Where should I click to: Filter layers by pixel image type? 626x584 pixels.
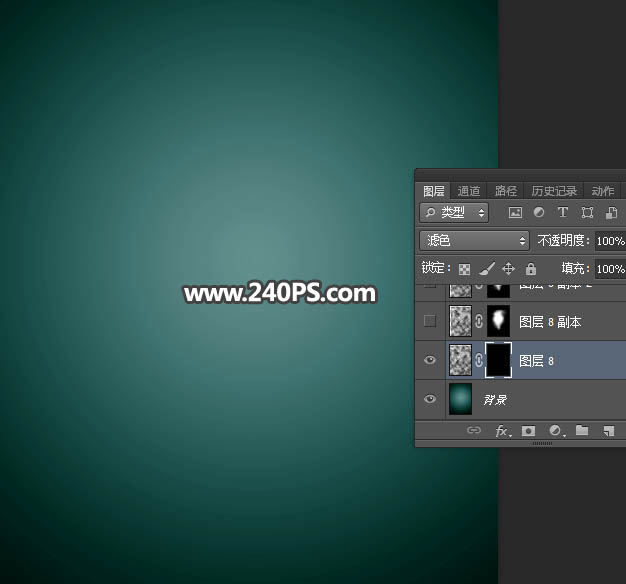[515, 213]
